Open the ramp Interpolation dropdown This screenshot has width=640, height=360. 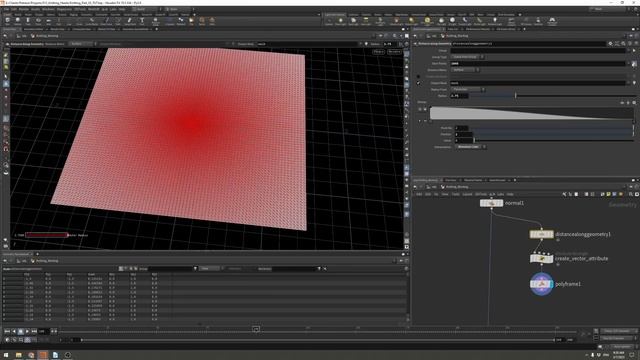471,147
